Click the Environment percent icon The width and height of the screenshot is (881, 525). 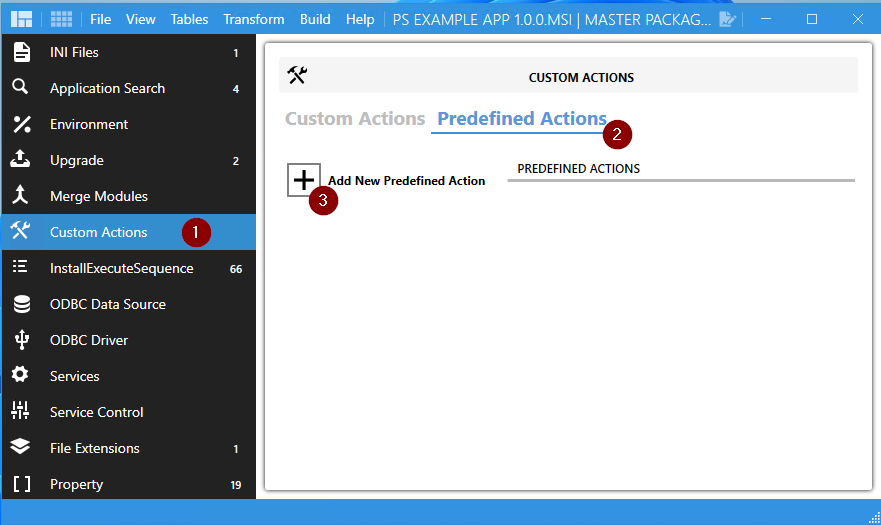[22, 124]
